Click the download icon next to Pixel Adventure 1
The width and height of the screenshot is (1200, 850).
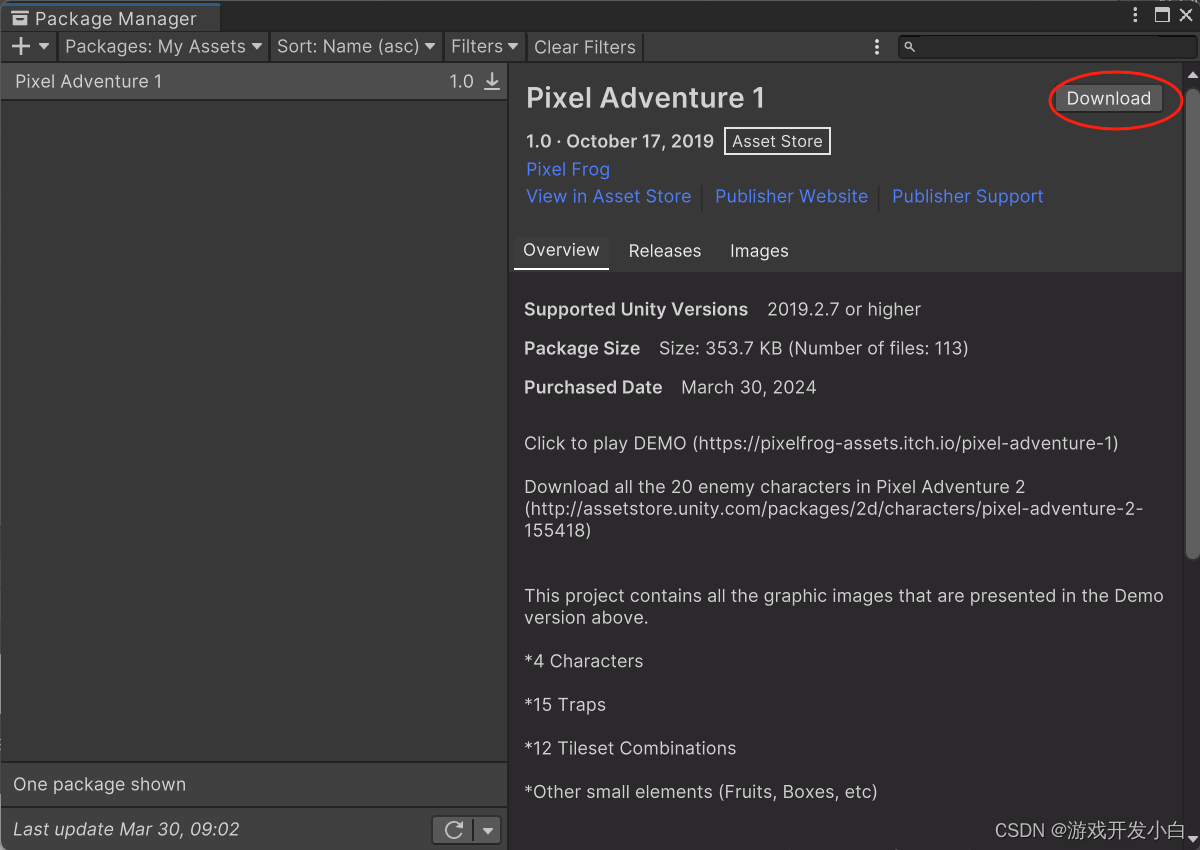click(x=492, y=81)
